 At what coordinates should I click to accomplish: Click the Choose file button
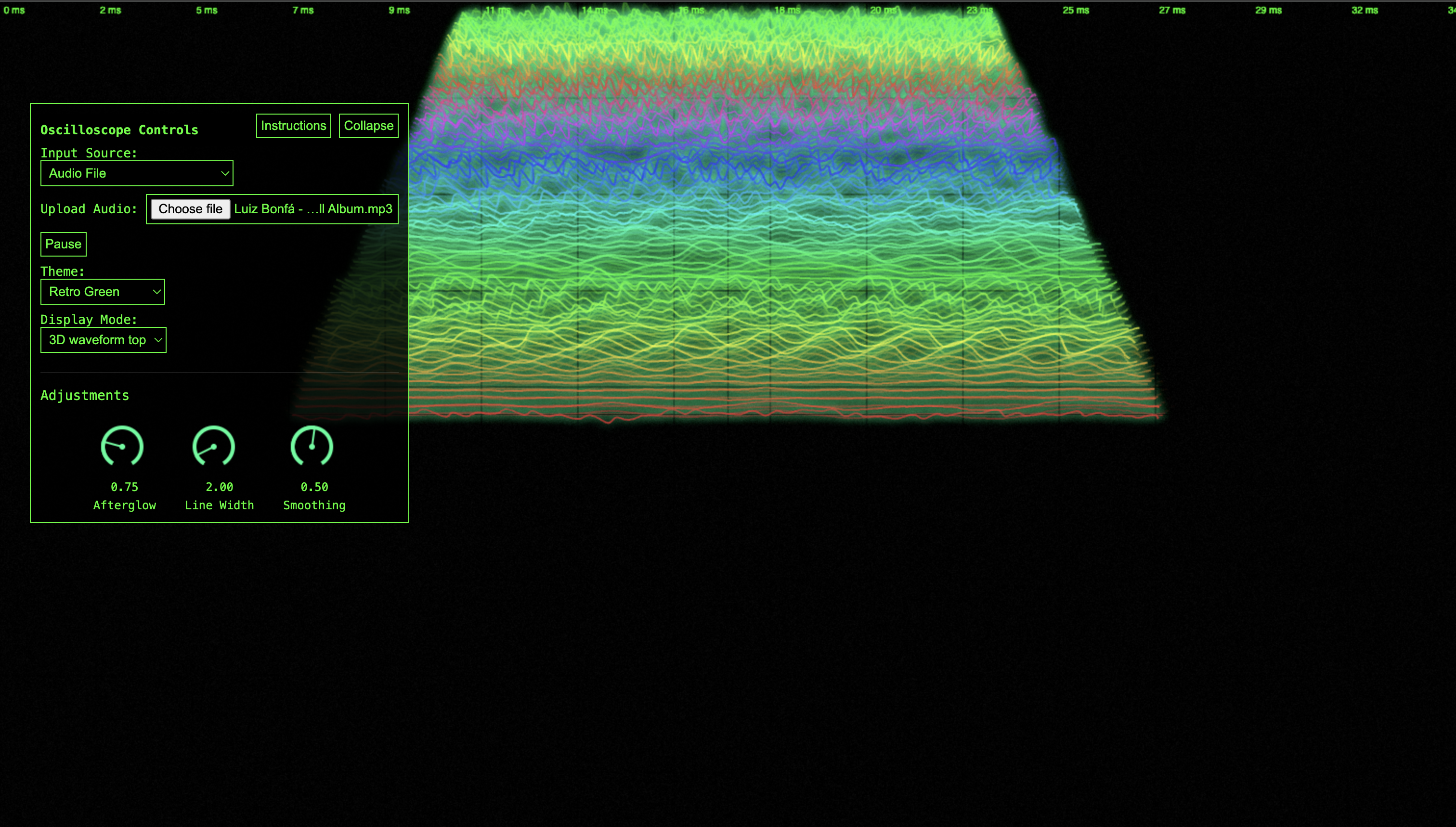[190, 209]
